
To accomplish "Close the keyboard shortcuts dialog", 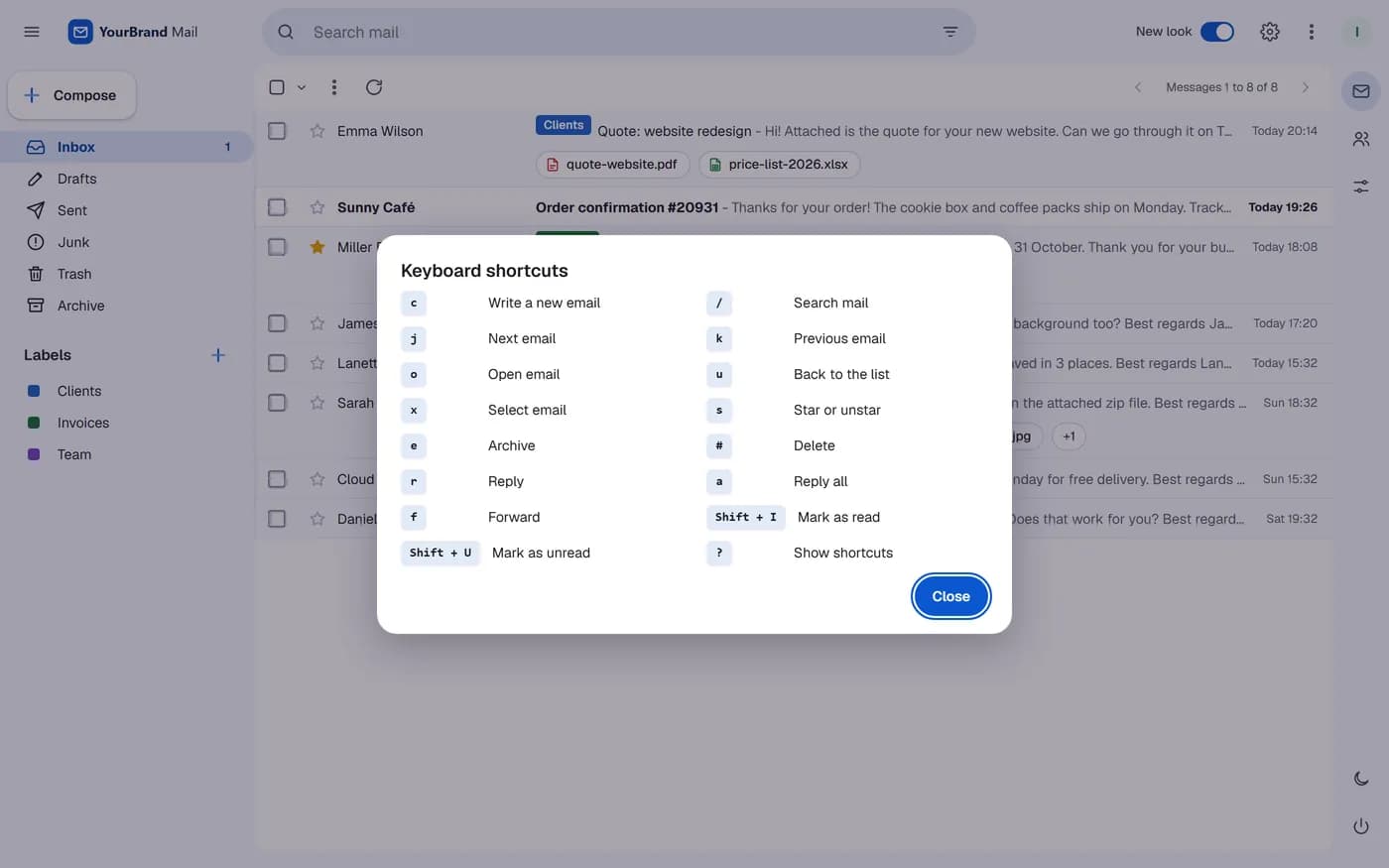I will 950,596.
